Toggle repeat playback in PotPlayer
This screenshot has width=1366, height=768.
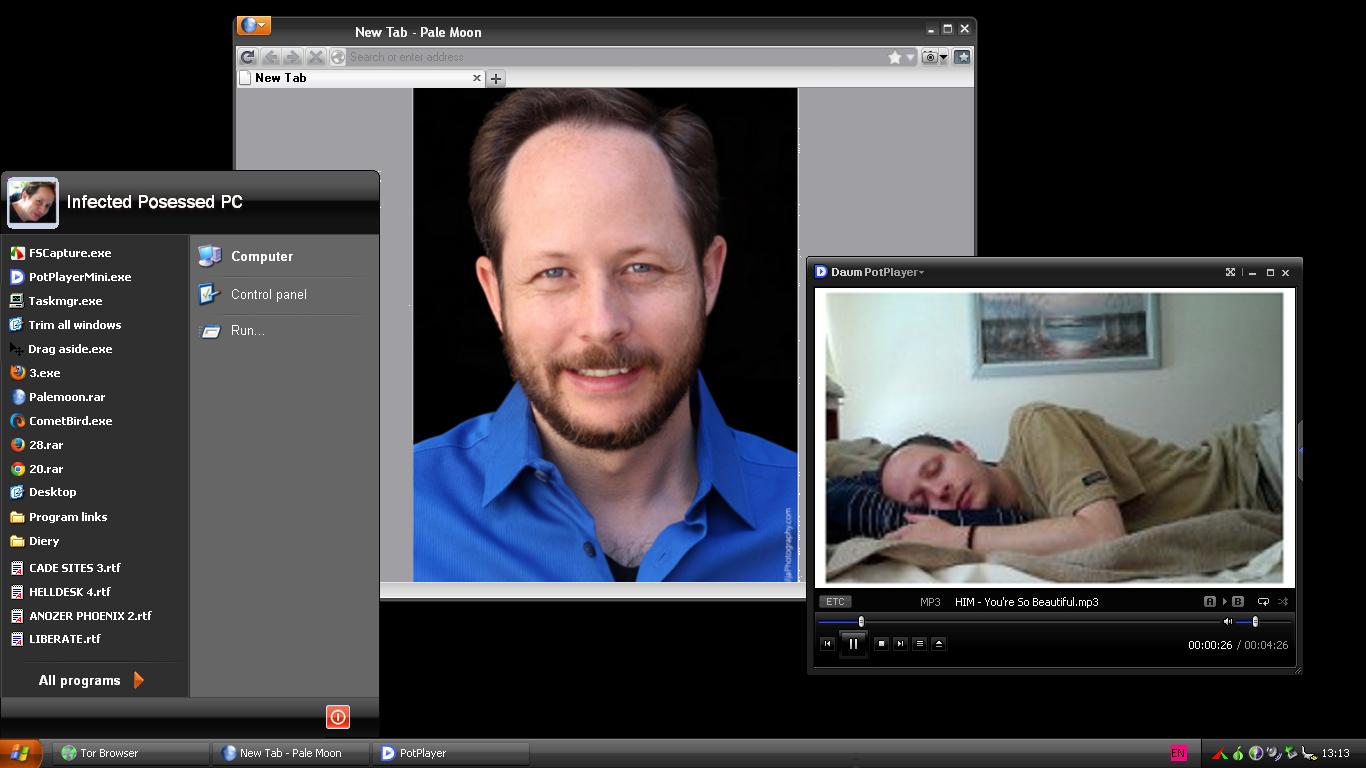(1263, 602)
